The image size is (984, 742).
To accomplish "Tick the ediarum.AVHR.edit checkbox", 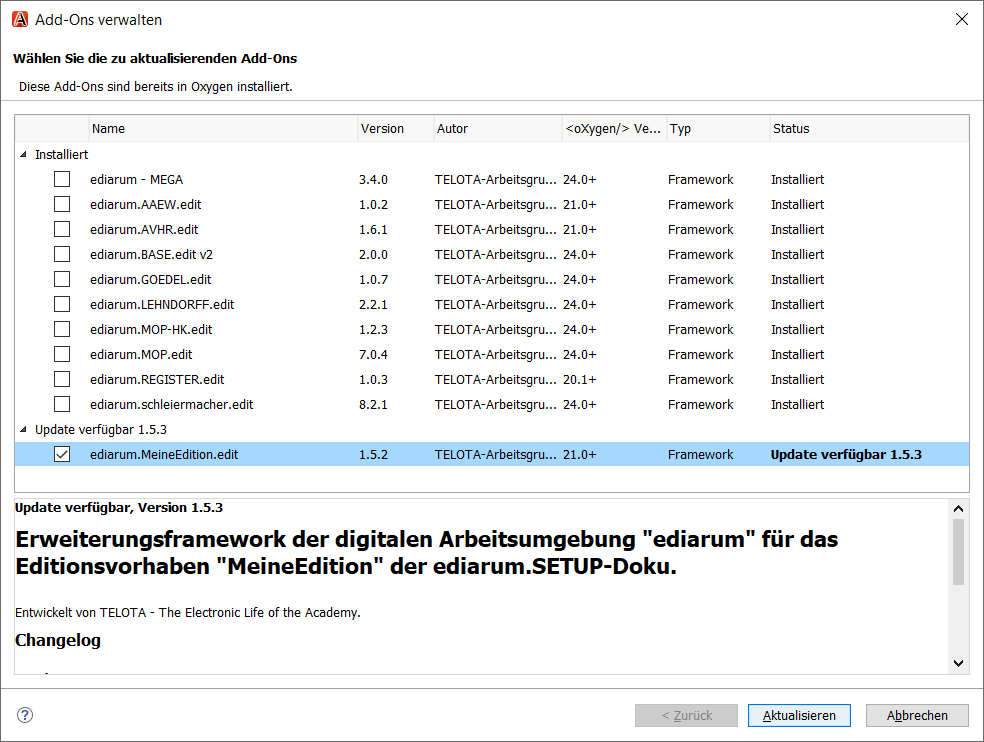I will coord(62,230).
